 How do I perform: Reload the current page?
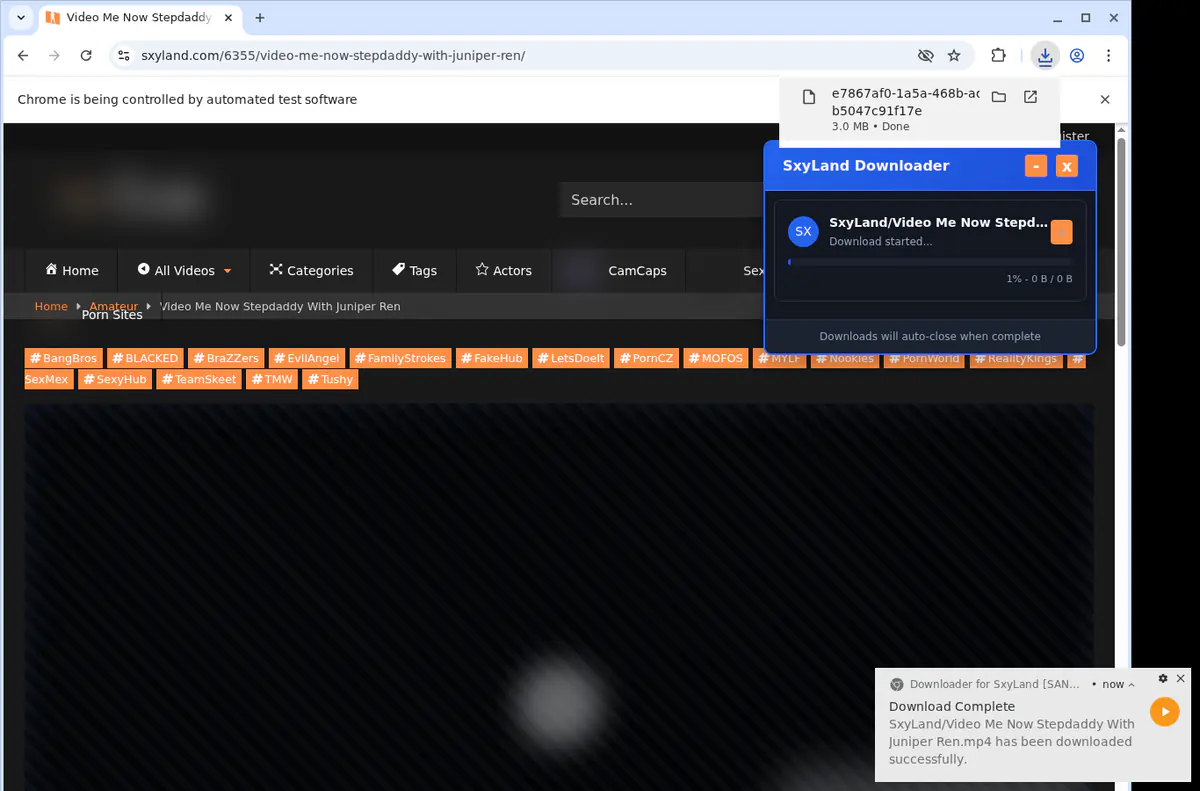click(x=86, y=56)
